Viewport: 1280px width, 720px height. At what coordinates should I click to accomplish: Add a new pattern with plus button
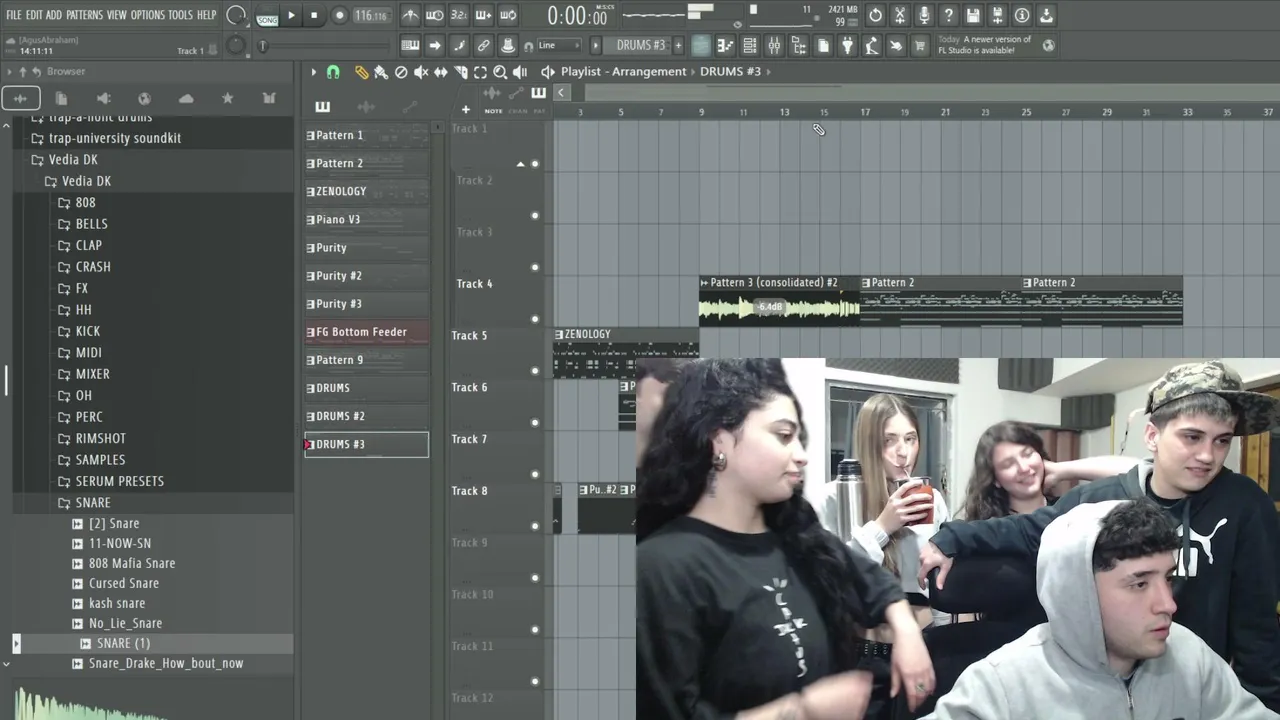[678, 45]
